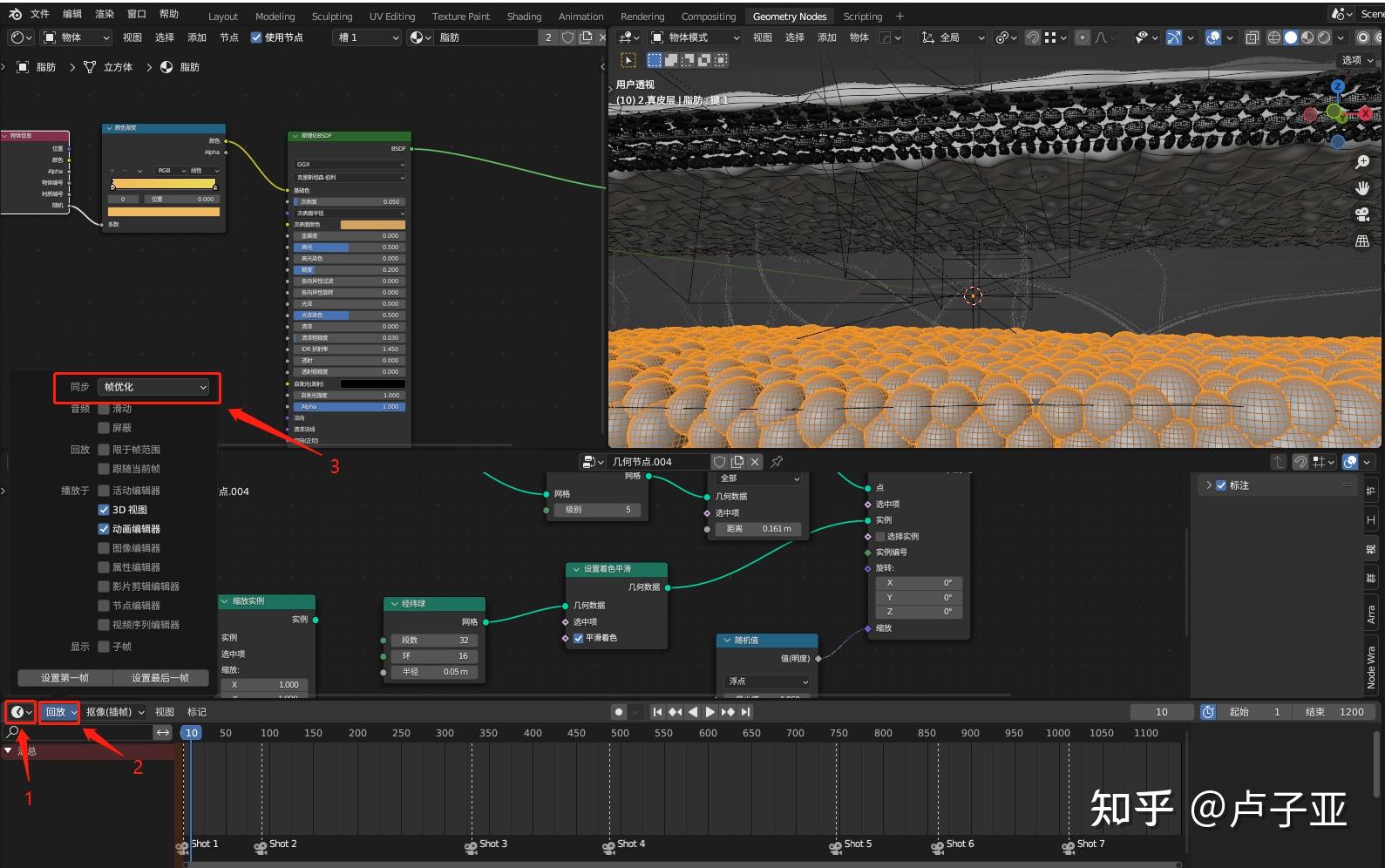Open 物体模式 mode dropdown
Image resolution: width=1385 pixels, height=868 pixels.
[x=695, y=37]
